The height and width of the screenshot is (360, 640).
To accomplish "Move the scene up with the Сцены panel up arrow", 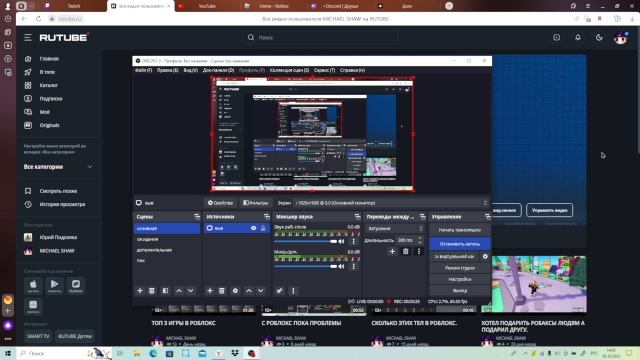I will coord(179,291).
